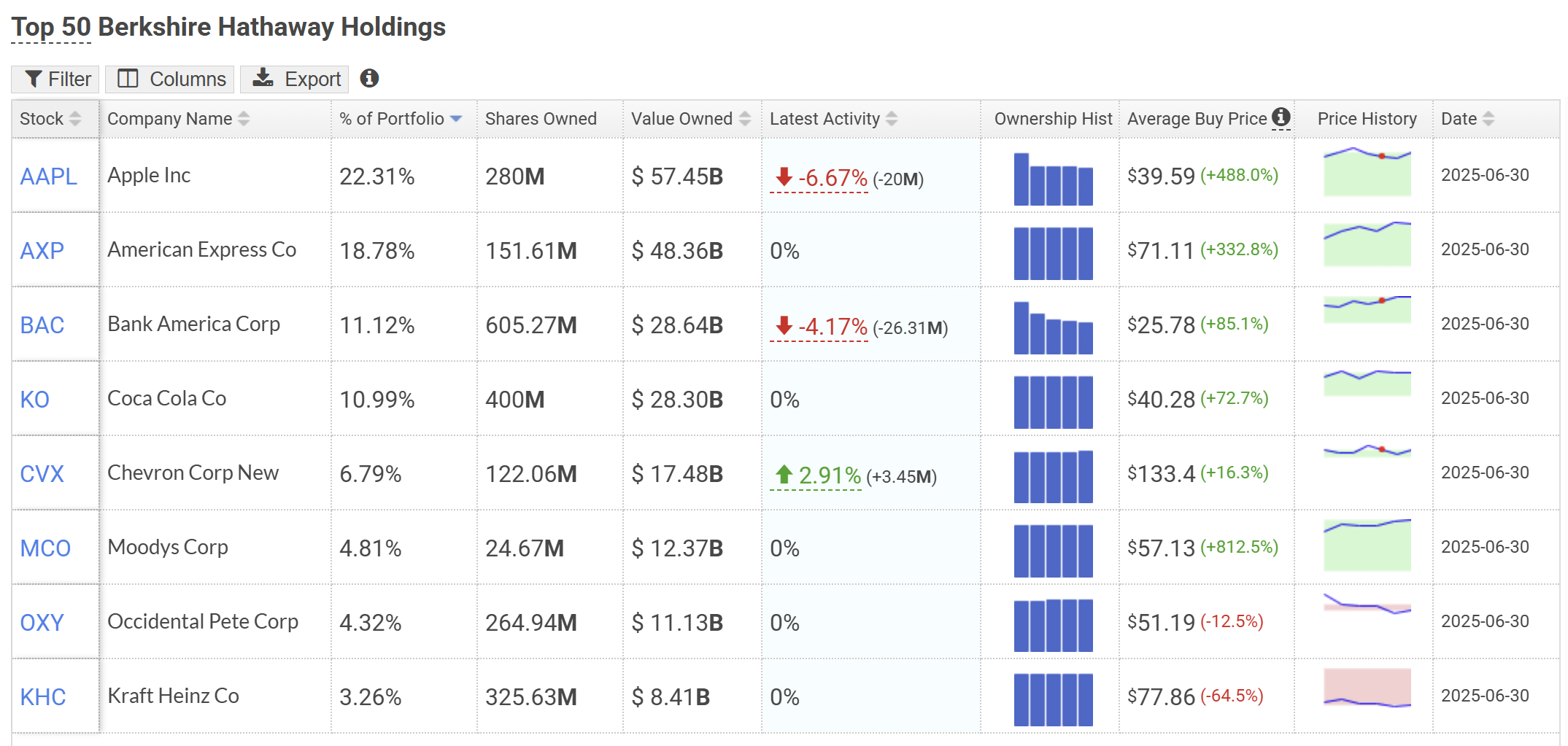
Task: Select the Occidental Pete Corp name
Action: click(203, 621)
